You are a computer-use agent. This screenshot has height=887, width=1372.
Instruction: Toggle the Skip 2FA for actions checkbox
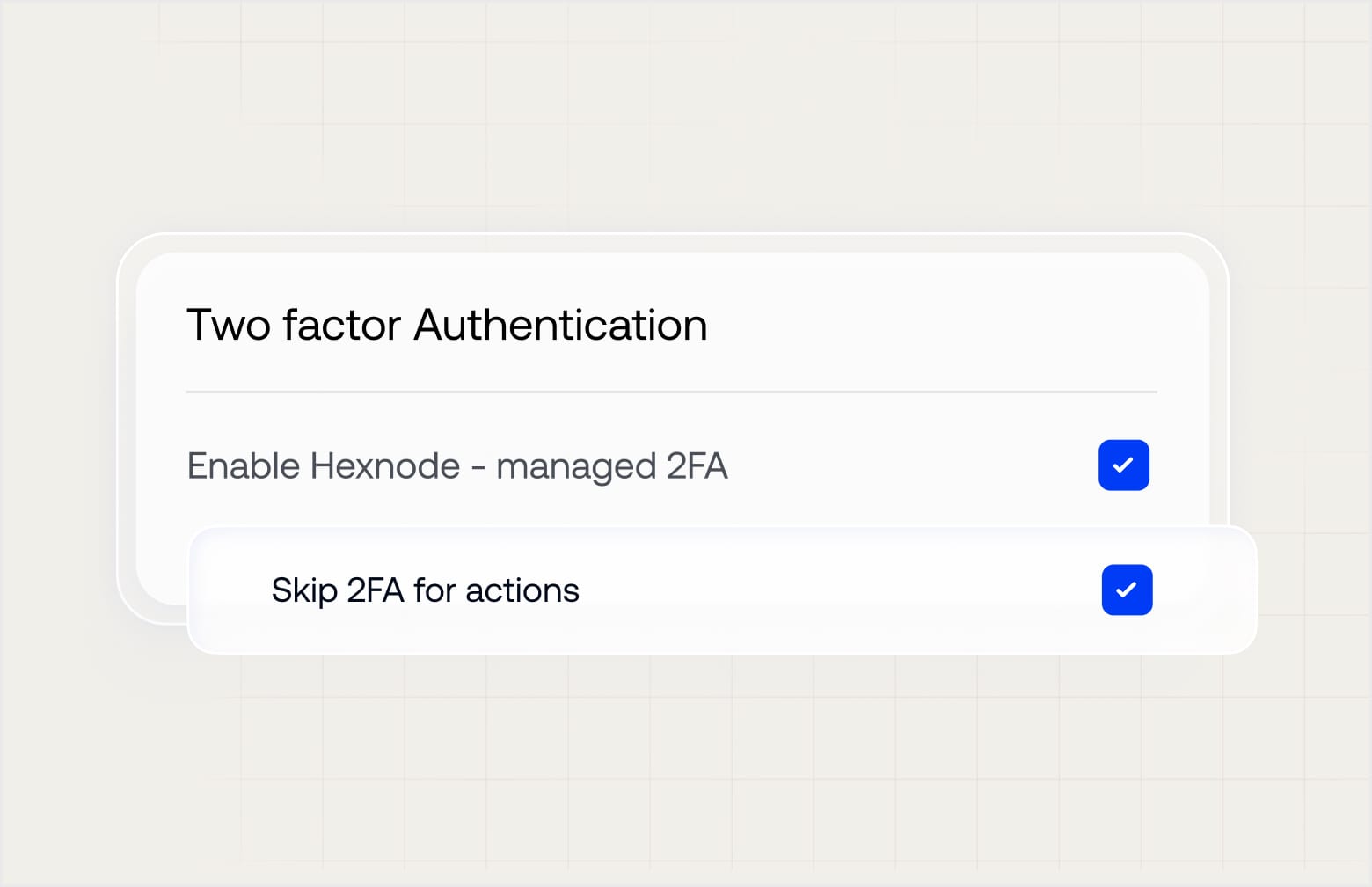(x=1127, y=590)
